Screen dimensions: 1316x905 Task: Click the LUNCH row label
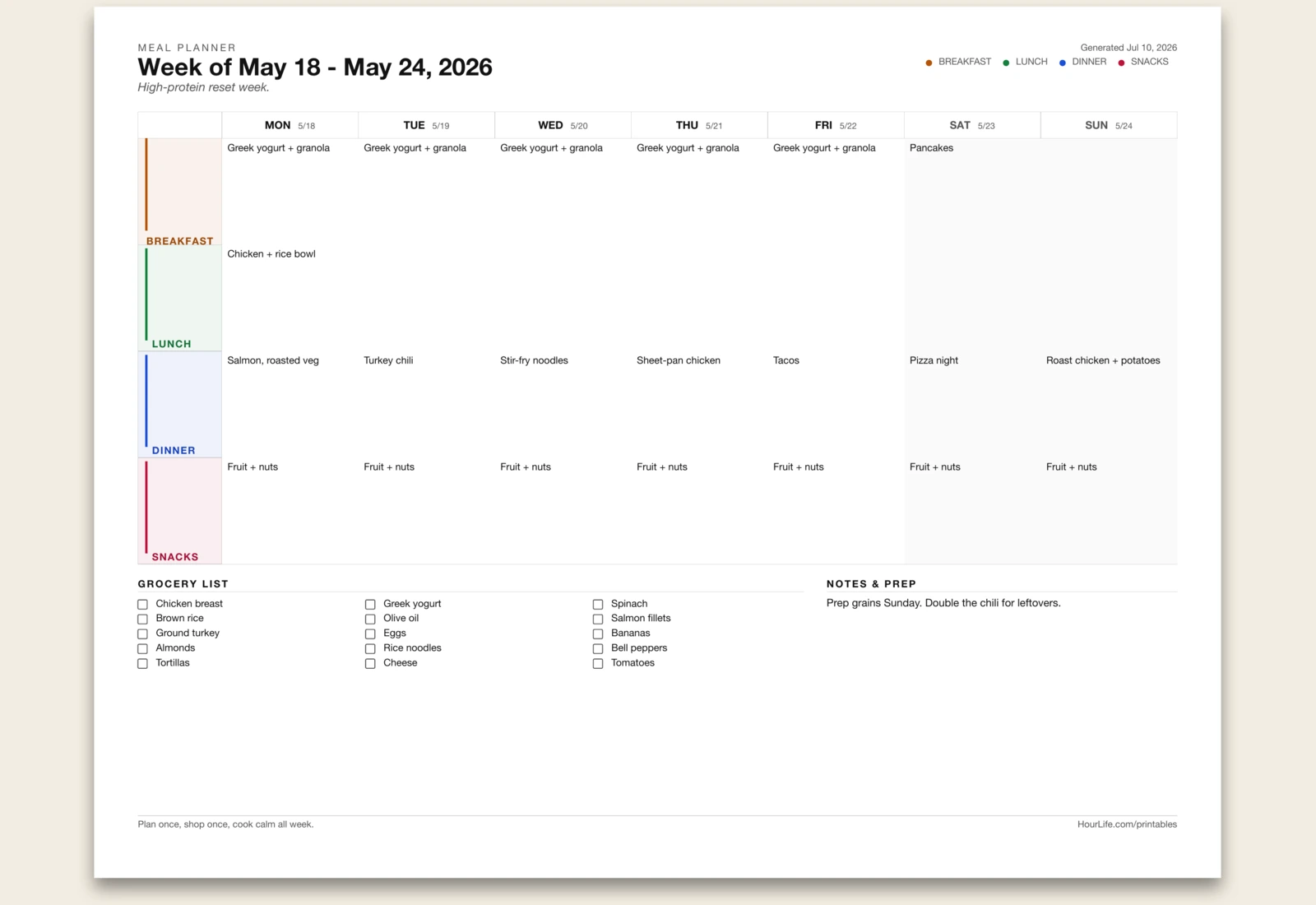[x=171, y=344]
